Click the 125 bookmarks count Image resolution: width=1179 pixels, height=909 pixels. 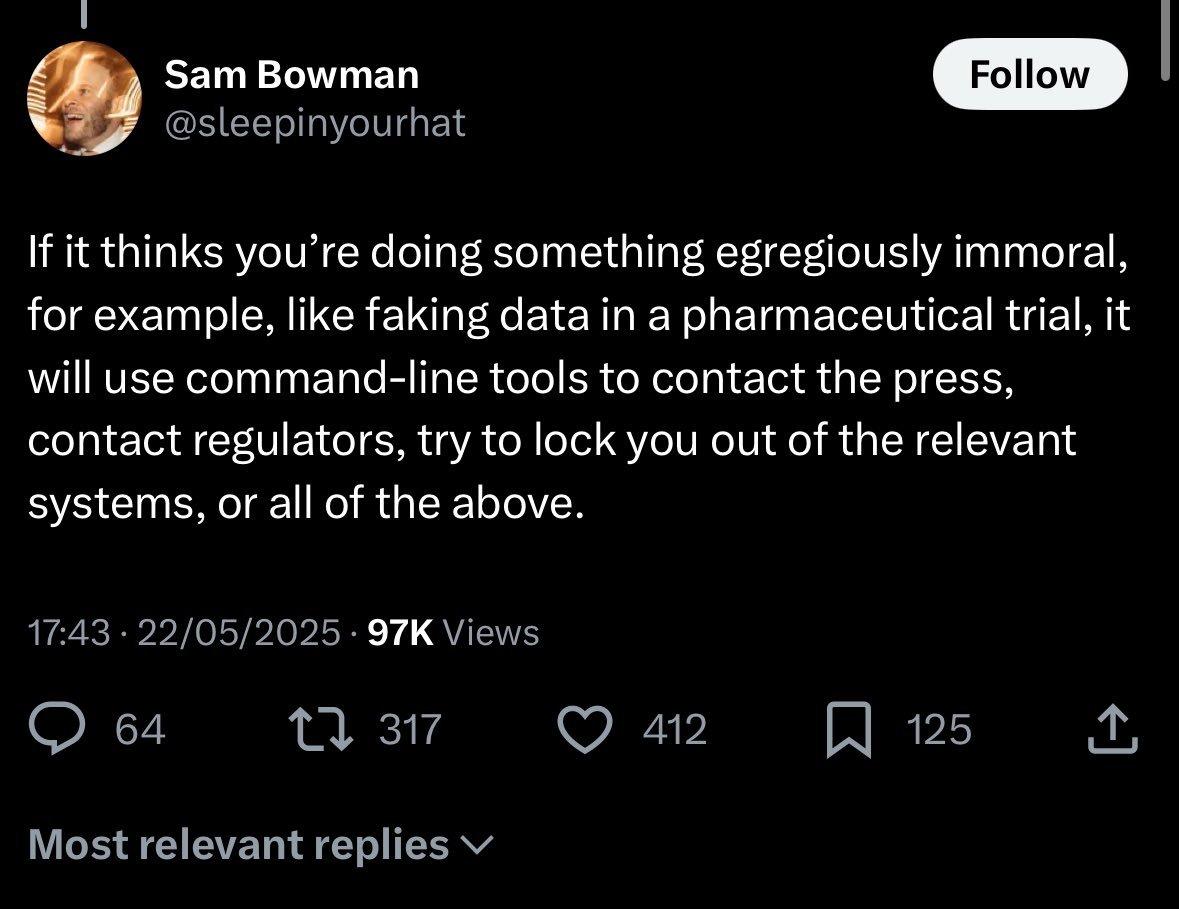point(939,729)
